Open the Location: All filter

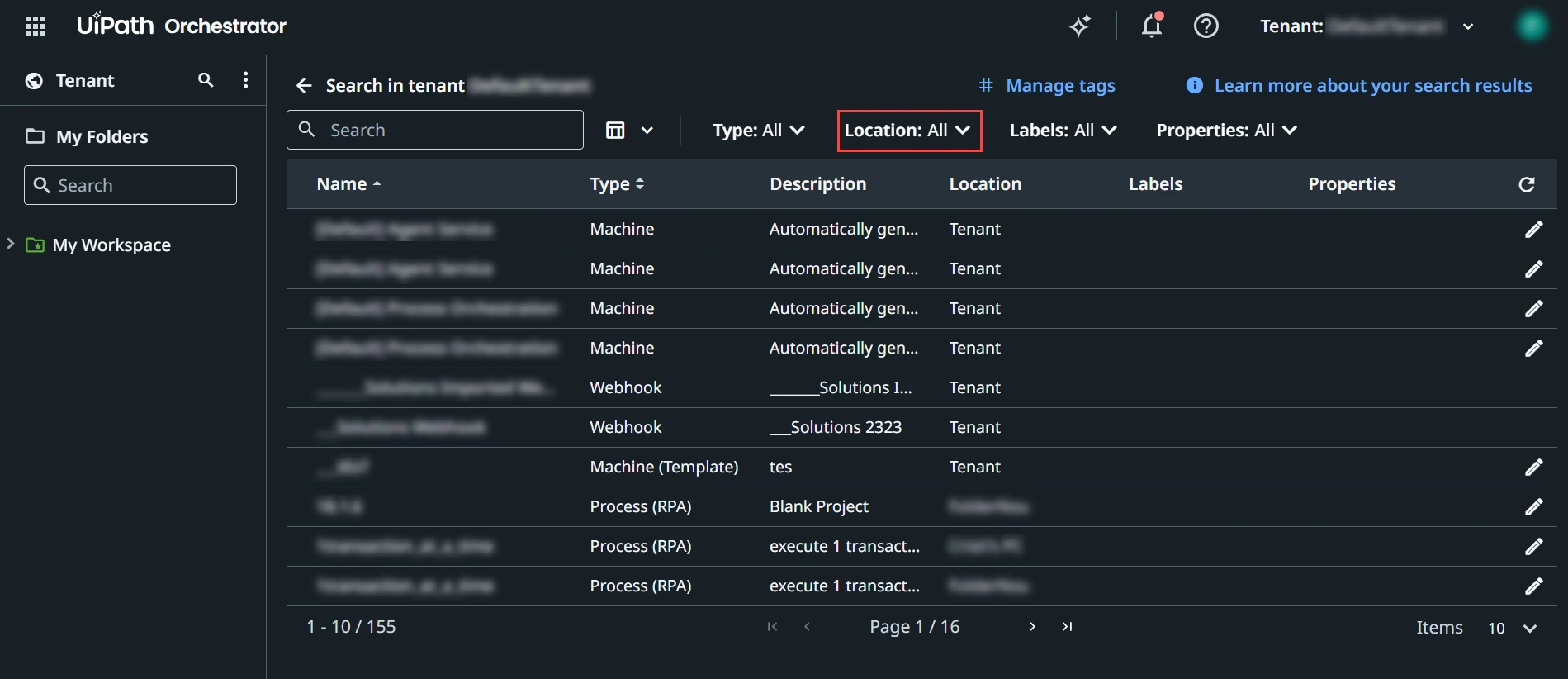(907, 131)
